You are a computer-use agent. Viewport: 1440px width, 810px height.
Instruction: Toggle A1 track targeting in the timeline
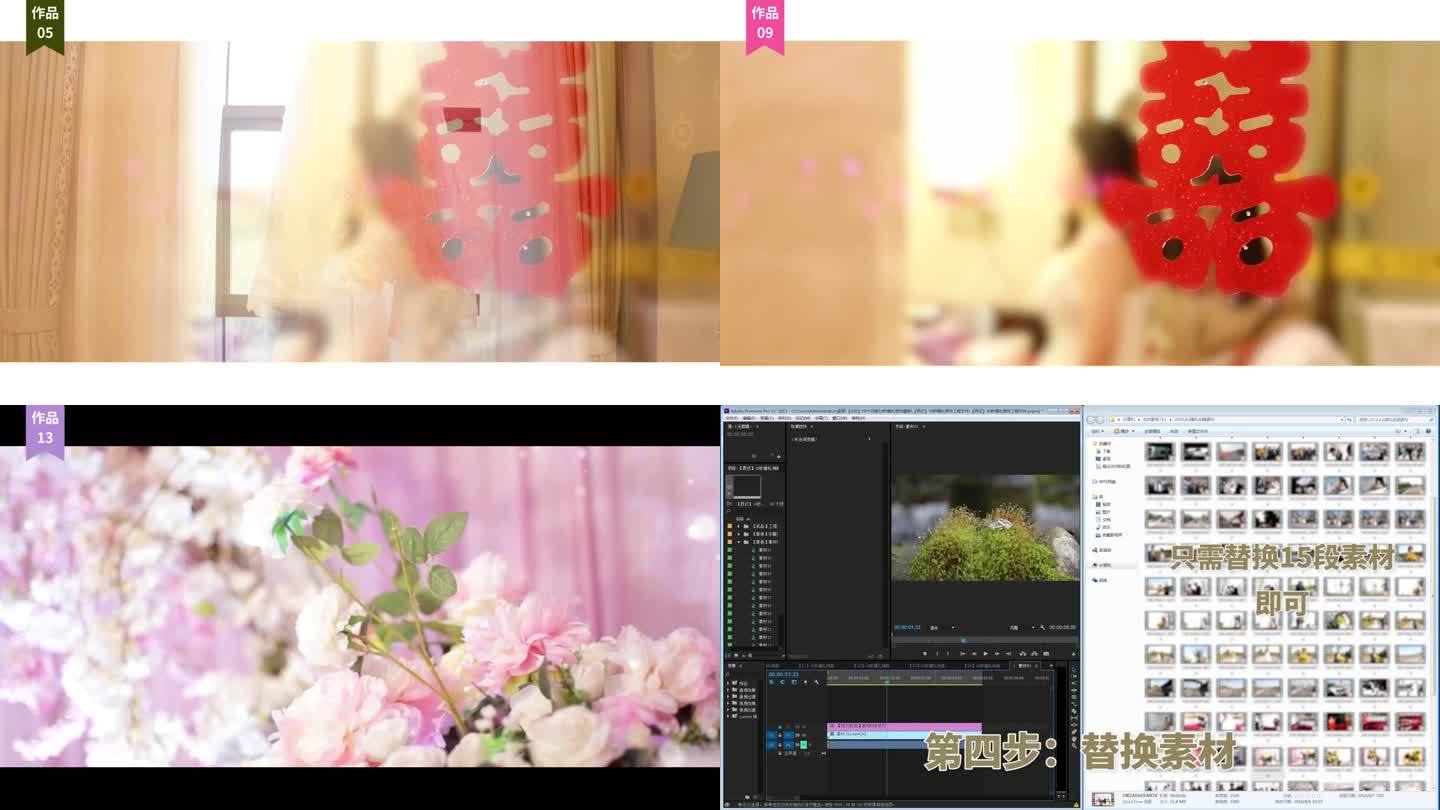[789, 745]
